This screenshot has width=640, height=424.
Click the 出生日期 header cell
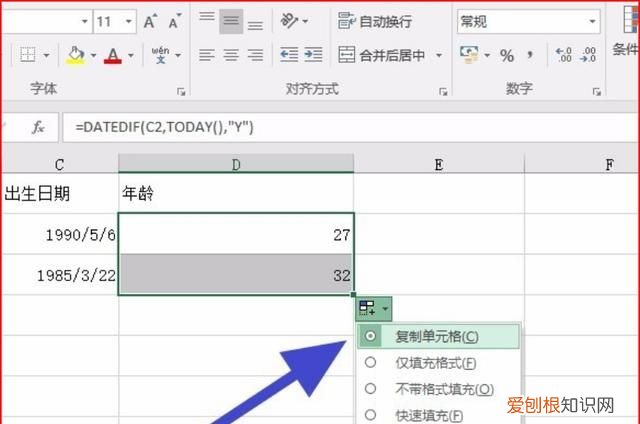point(60,193)
